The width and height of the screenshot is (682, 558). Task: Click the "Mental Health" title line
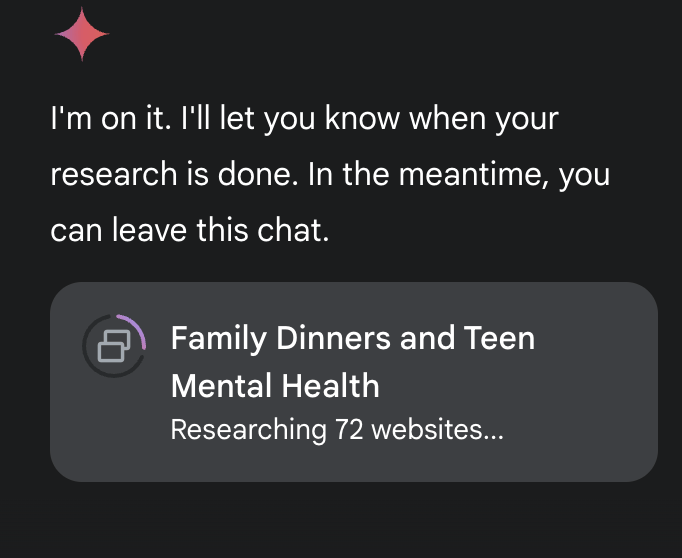tap(275, 386)
